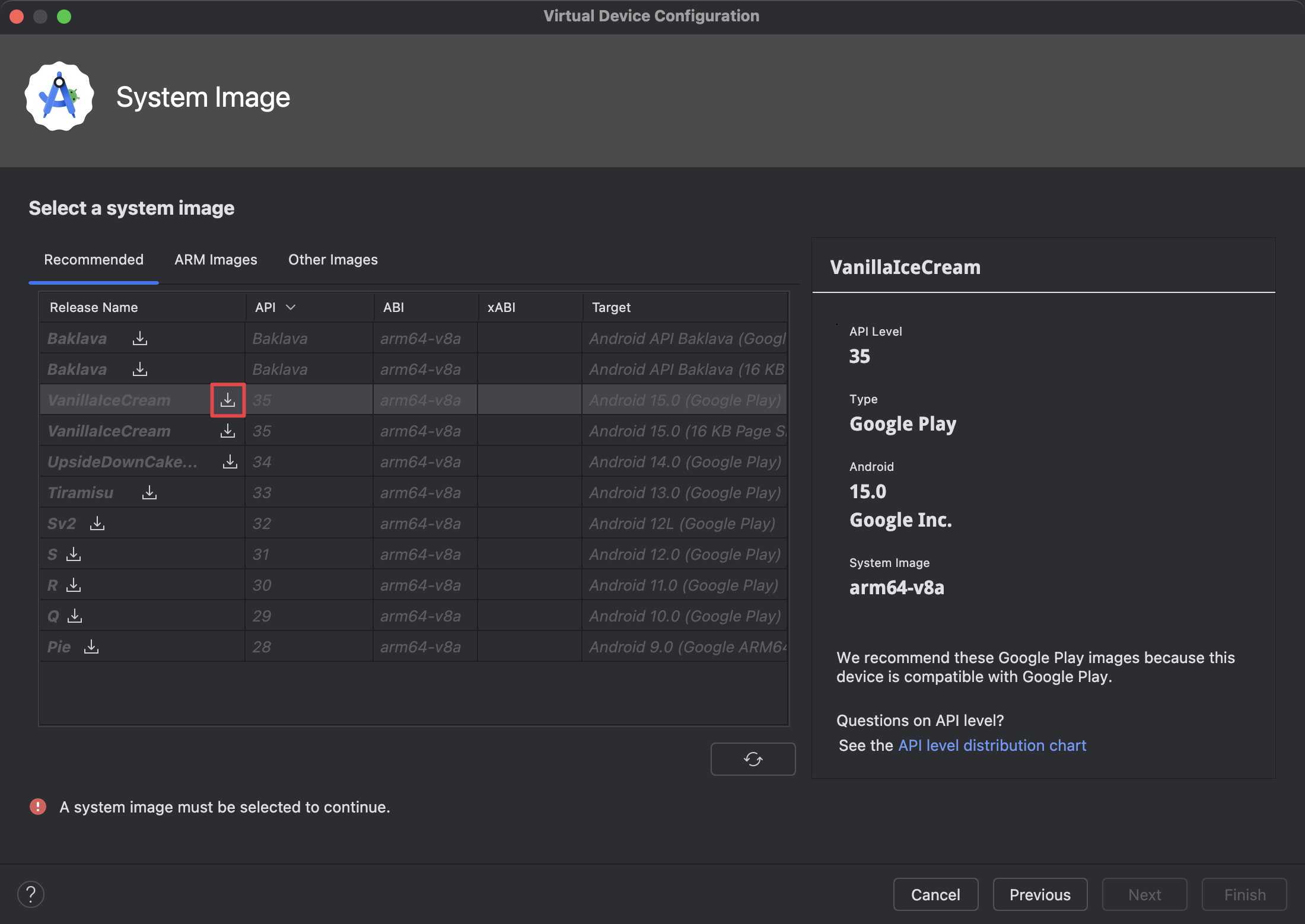Image resolution: width=1305 pixels, height=924 pixels.
Task: Download the UpsideDownCake Android 14.0 image
Action: (x=229, y=461)
